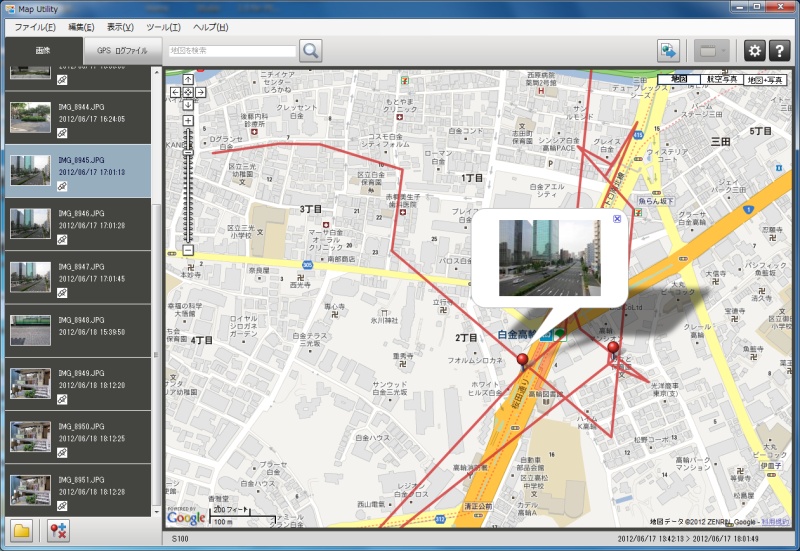800x551 pixels.
Task: Click the status bar GPS log time range
Action: click(x=687, y=539)
